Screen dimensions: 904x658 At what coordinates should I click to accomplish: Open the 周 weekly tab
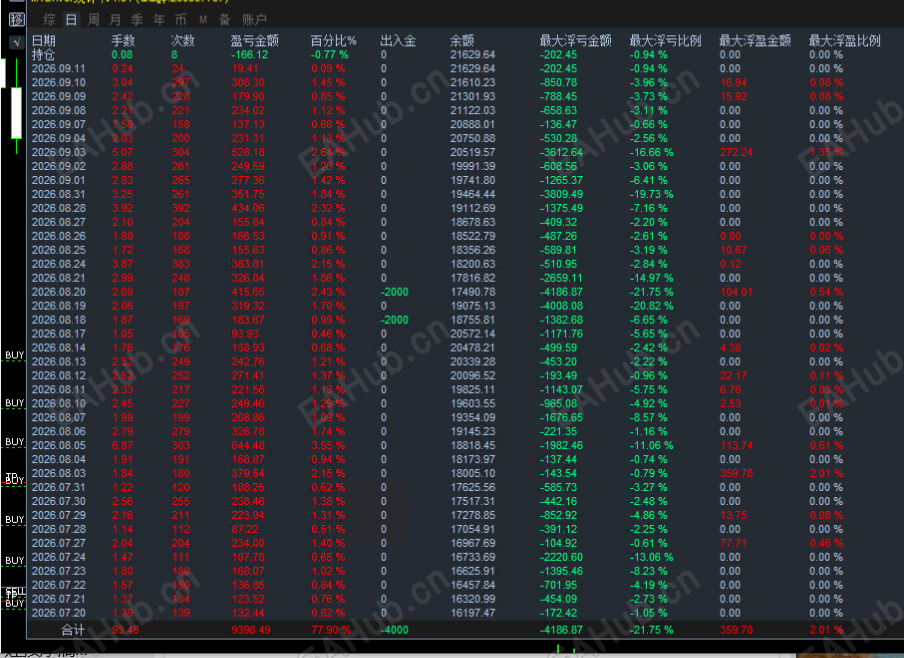pos(93,20)
